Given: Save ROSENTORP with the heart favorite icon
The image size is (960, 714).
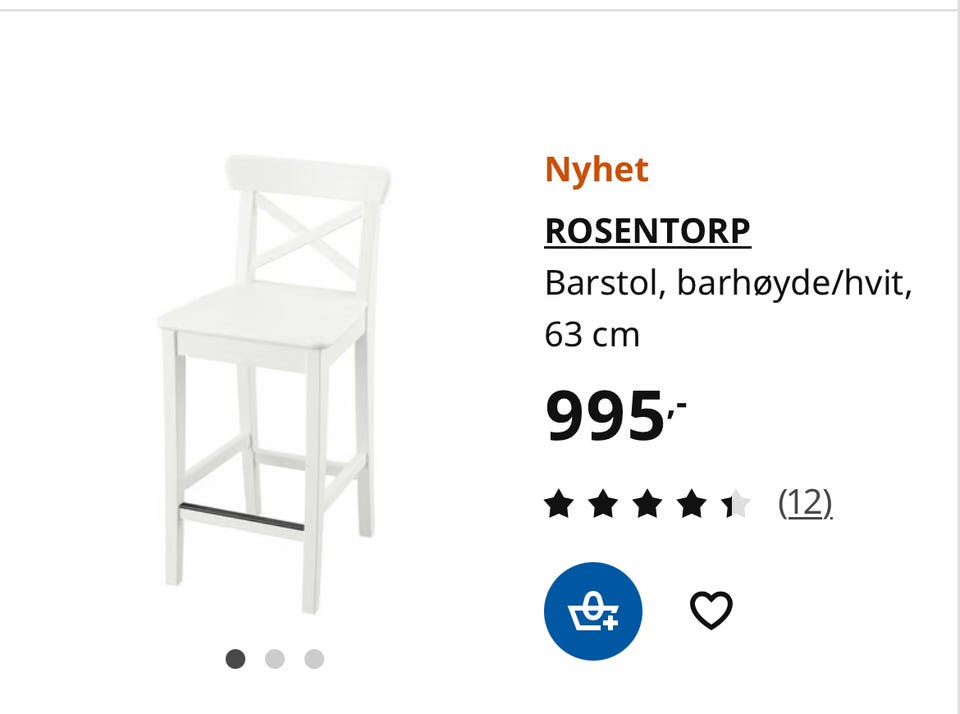Looking at the screenshot, I should pos(711,610).
